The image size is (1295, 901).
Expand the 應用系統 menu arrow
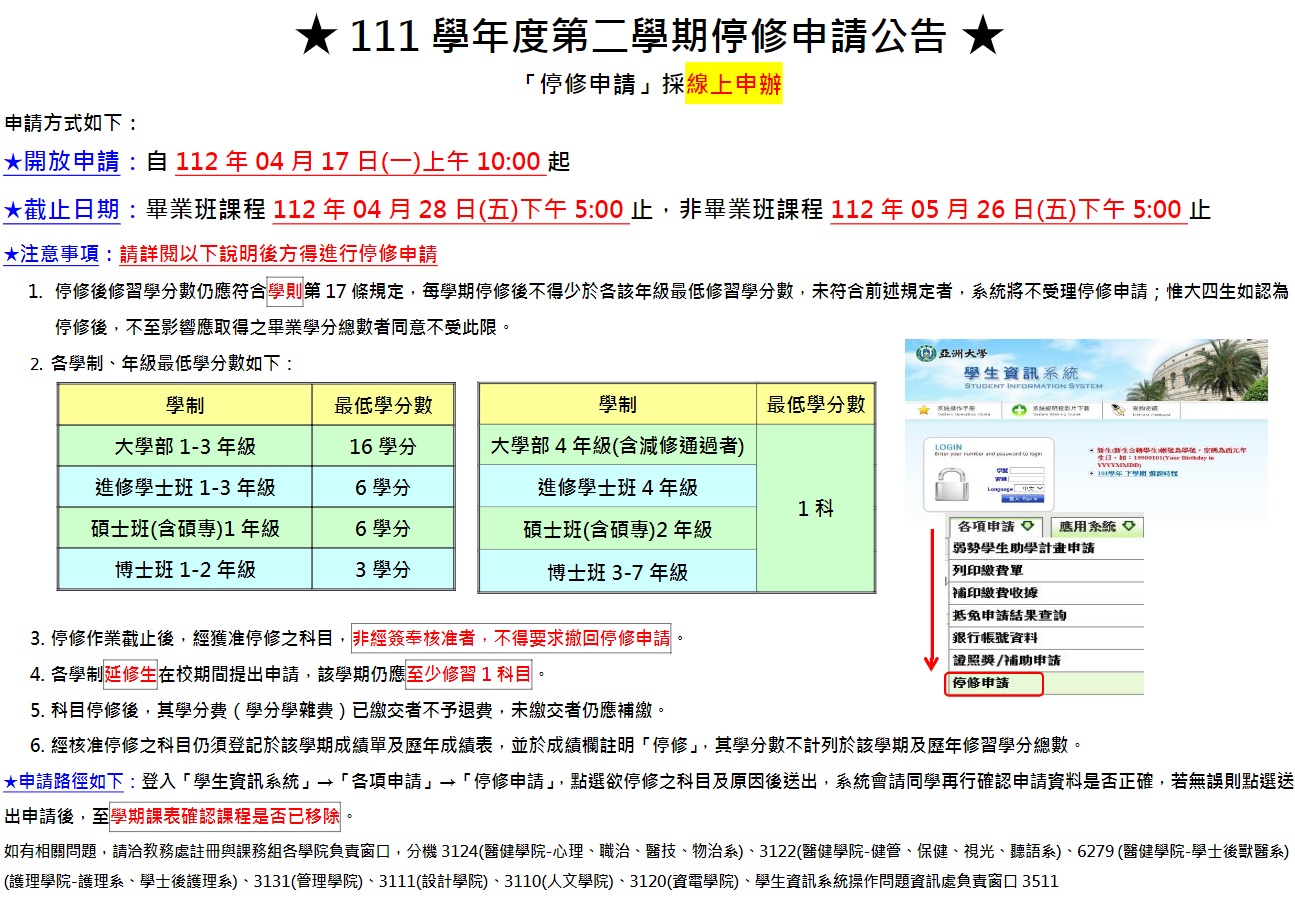[1129, 525]
